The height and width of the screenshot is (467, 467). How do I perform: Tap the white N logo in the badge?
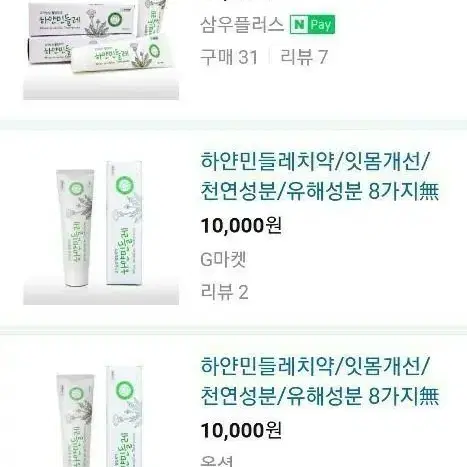(x=299, y=25)
